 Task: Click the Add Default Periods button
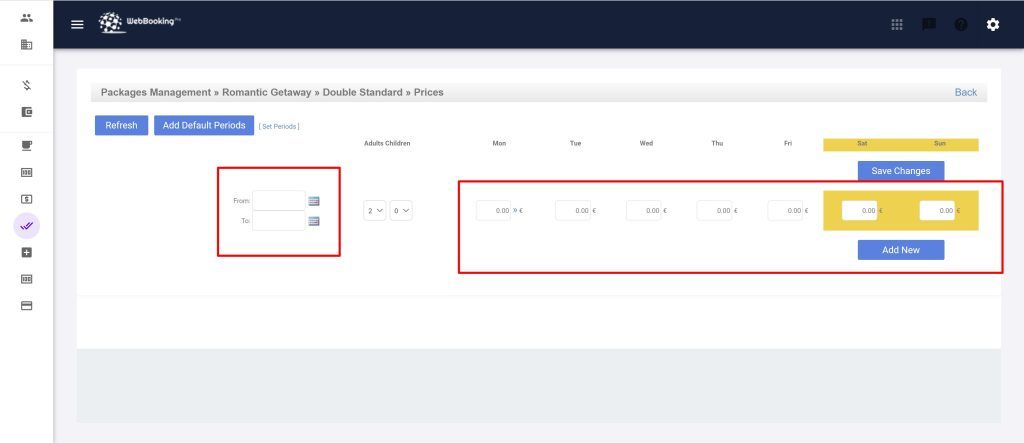click(x=204, y=126)
